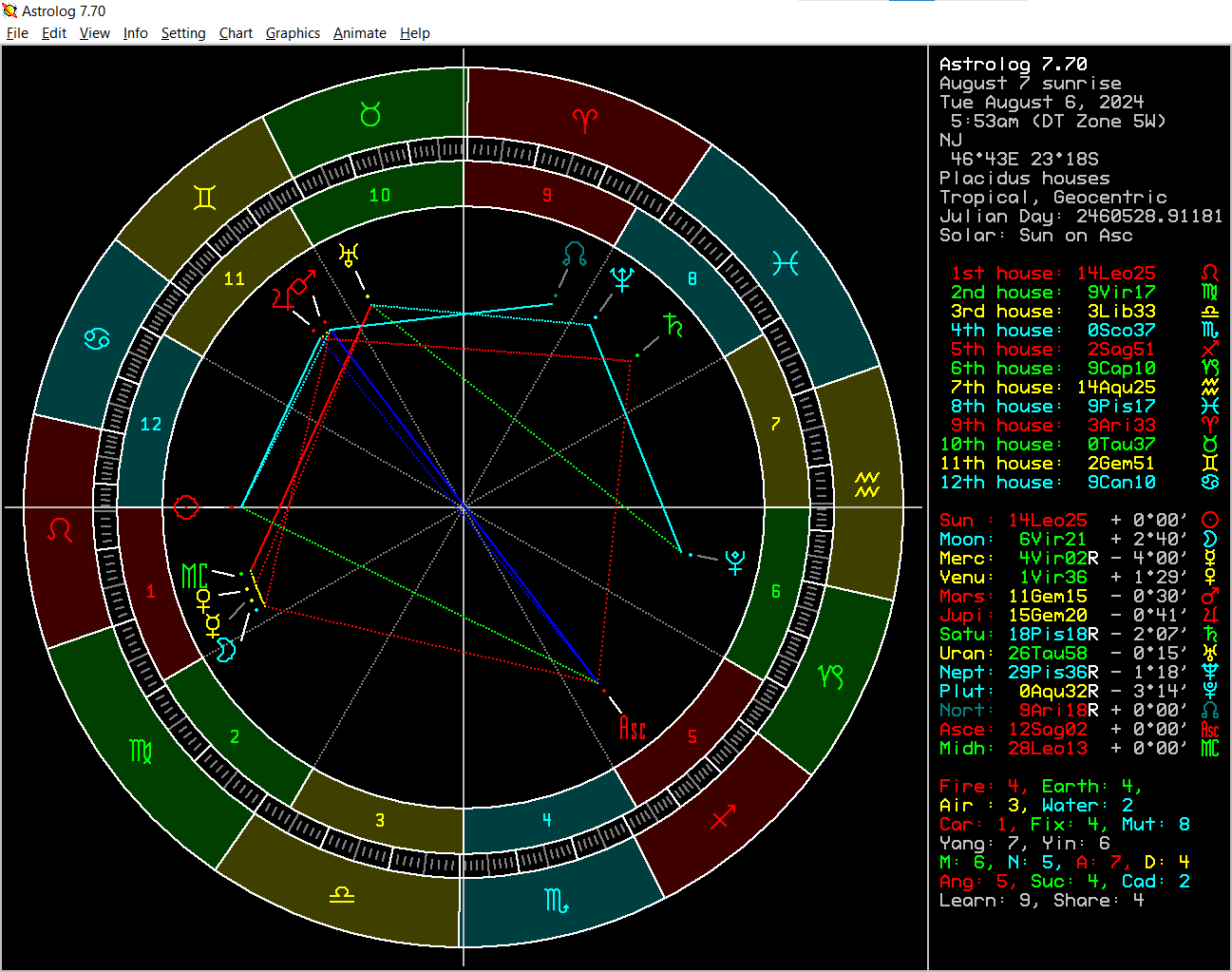Click the green MC marker in the chart
The height and width of the screenshot is (972, 1232).
point(194,576)
